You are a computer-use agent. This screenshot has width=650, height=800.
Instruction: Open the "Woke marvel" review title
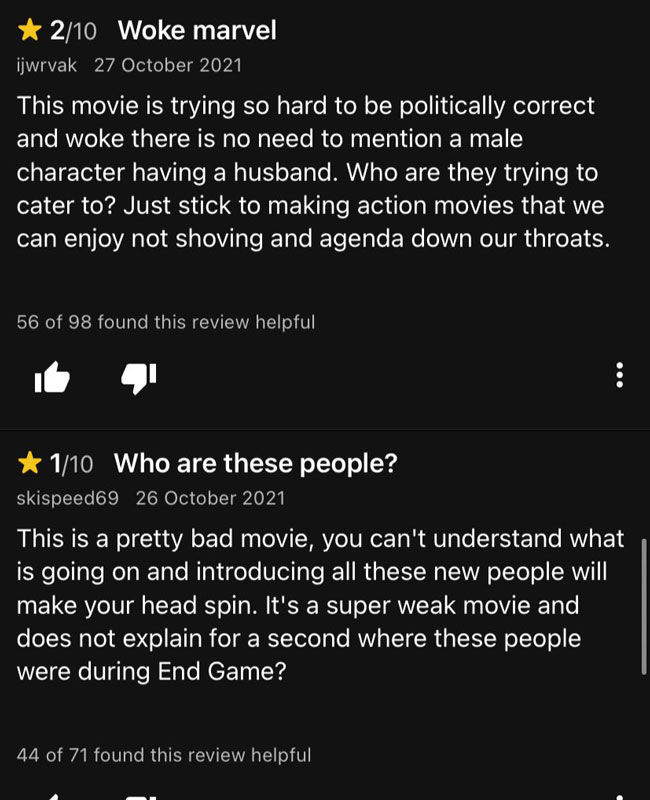197,30
